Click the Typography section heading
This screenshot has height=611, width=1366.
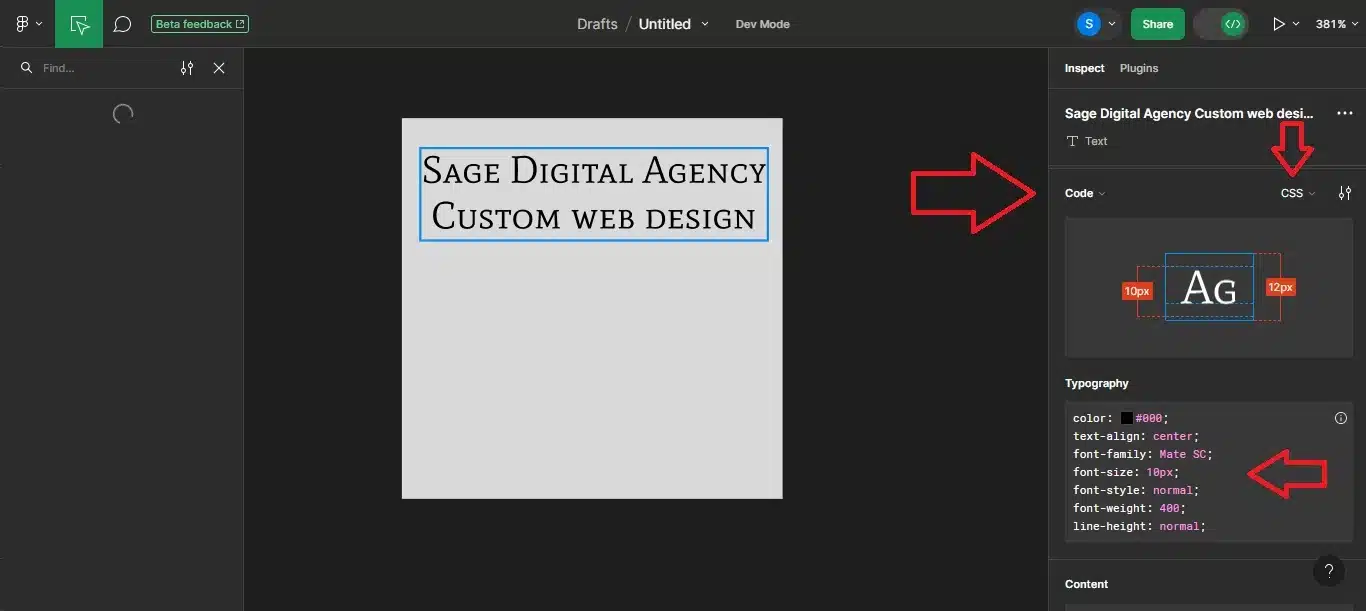coord(1097,383)
